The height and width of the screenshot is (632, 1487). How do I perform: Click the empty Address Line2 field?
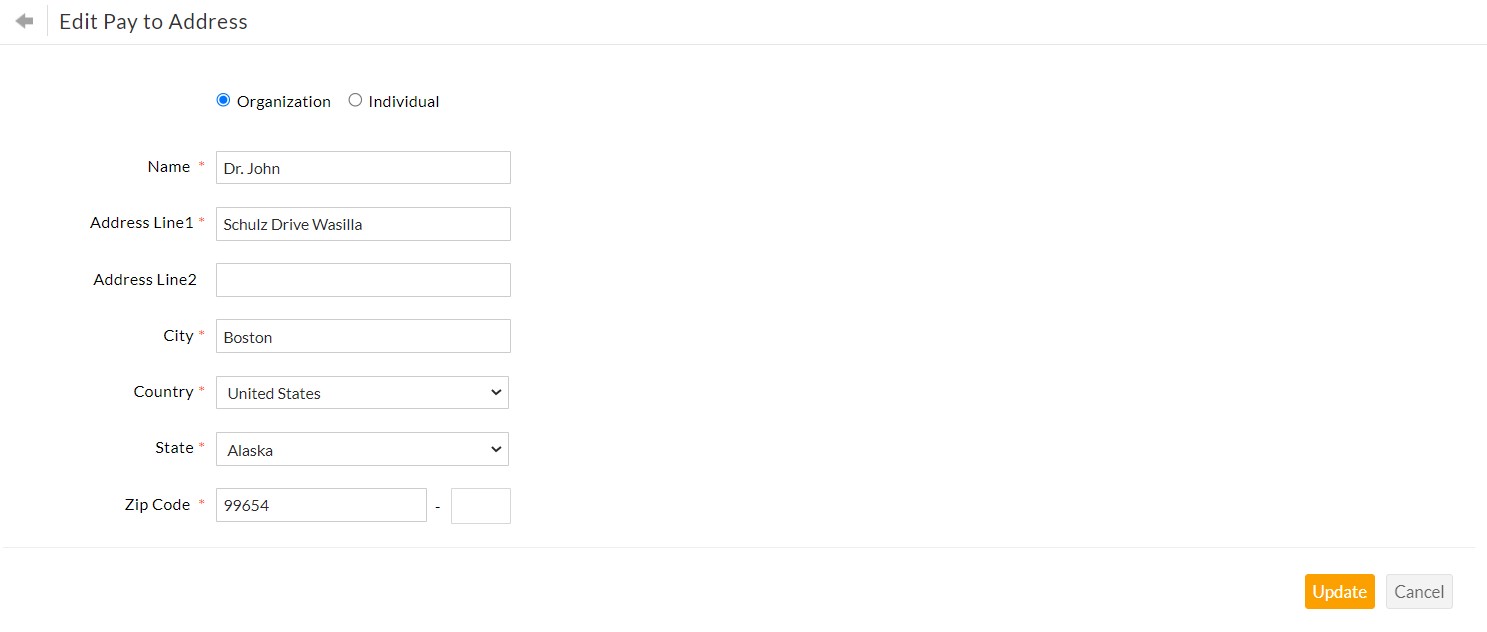tap(363, 280)
